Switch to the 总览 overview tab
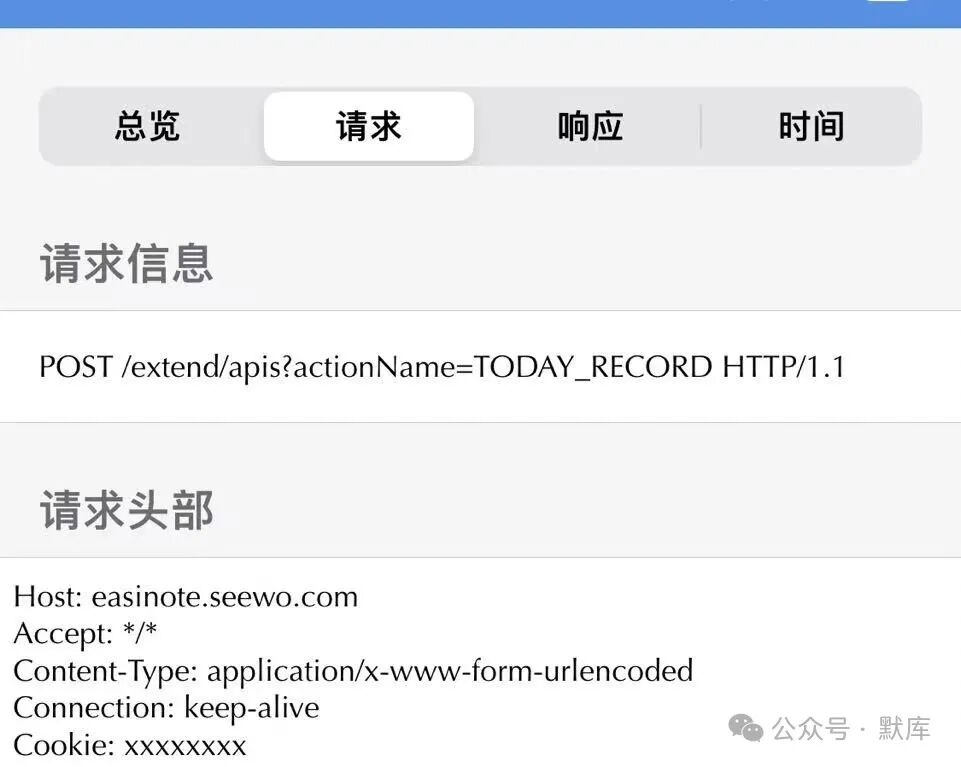Viewport: 961px width, 767px height. [x=148, y=126]
